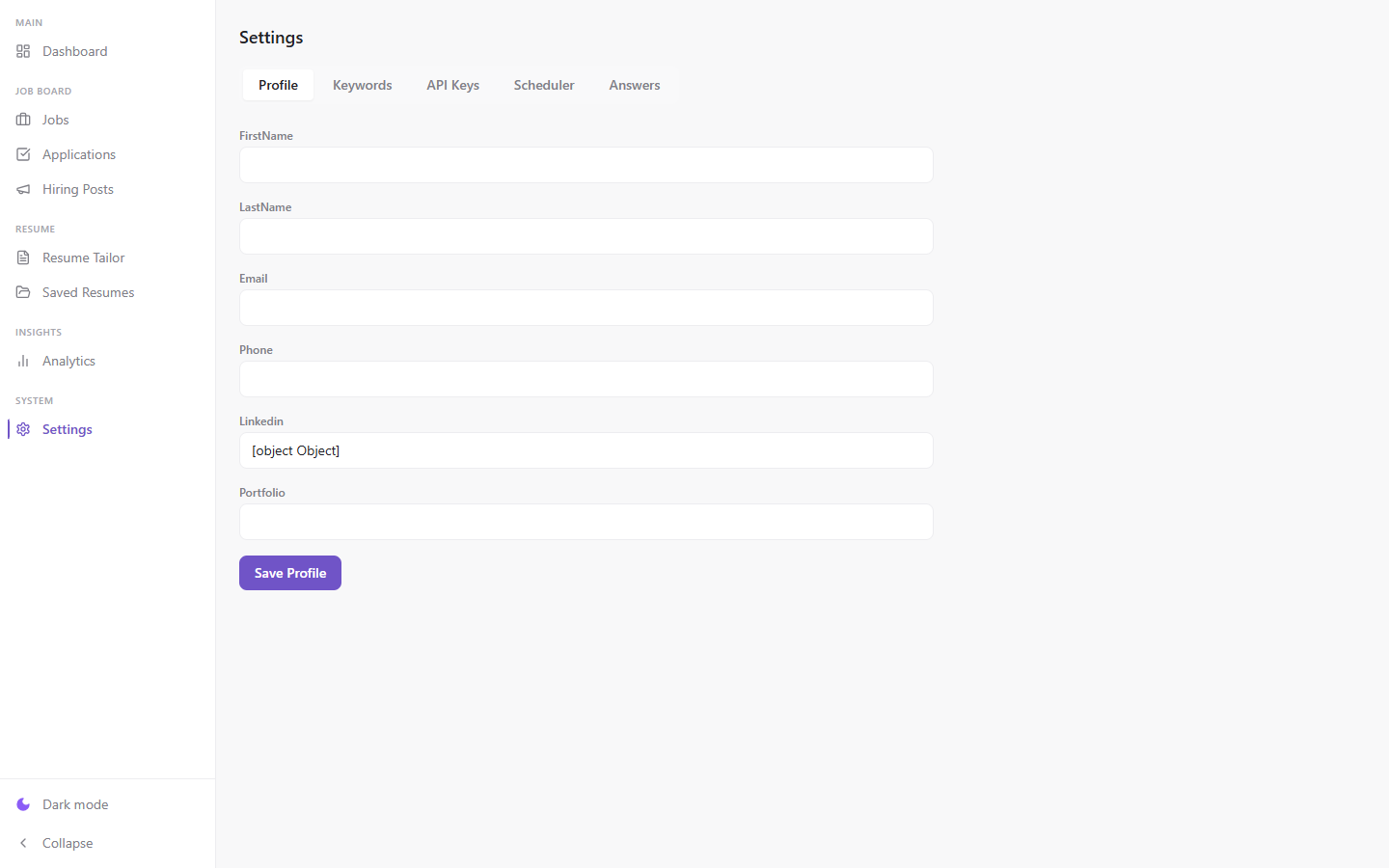Open the Applications page
Image resolution: width=1389 pixels, height=868 pixels.
107,154
